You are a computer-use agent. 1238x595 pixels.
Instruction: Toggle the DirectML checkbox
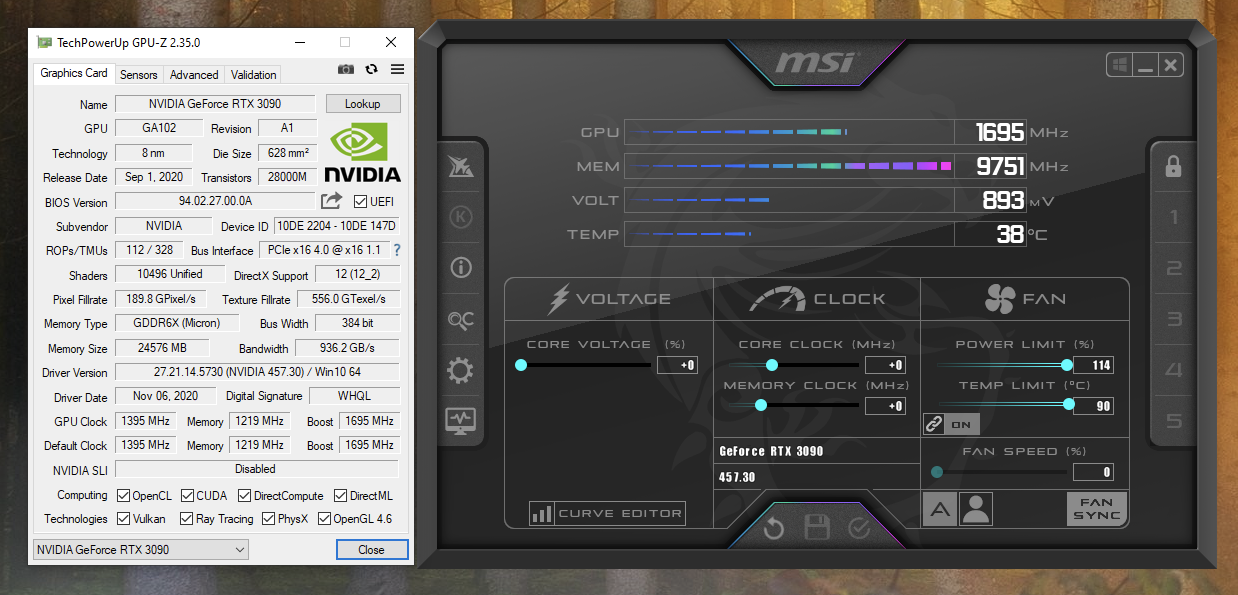(x=340, y=495)
